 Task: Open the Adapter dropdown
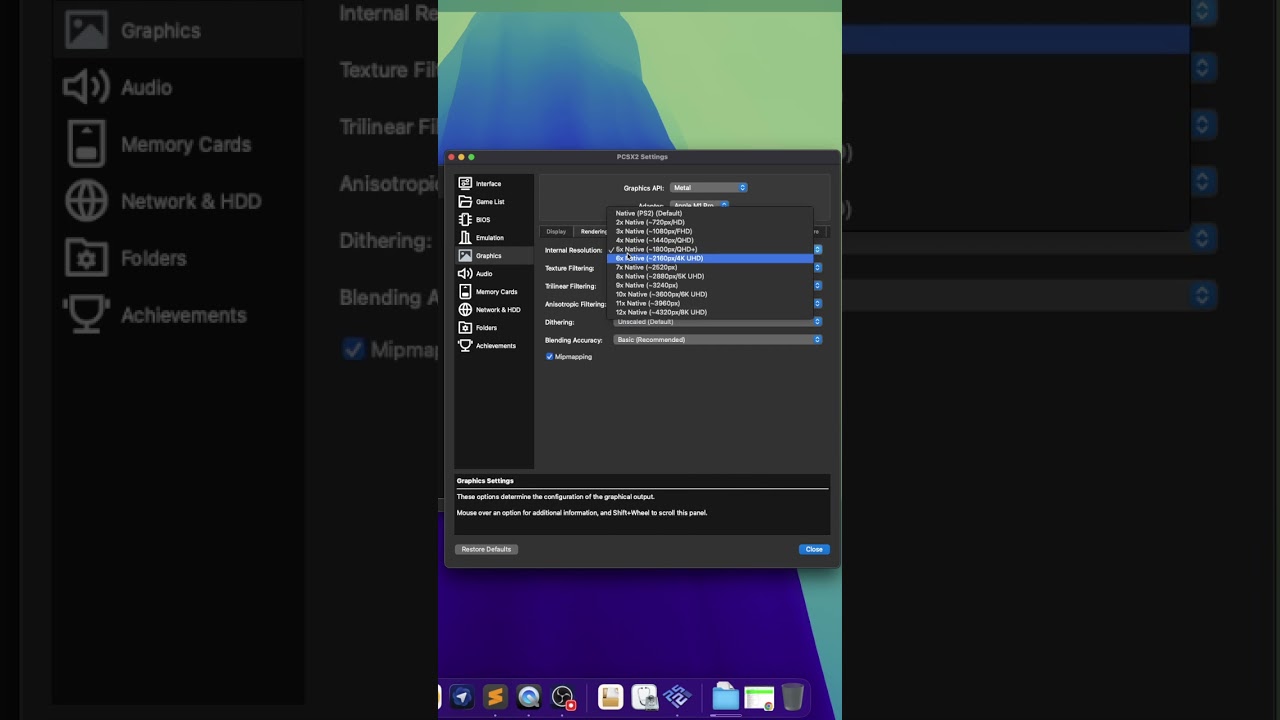[699, 205]
